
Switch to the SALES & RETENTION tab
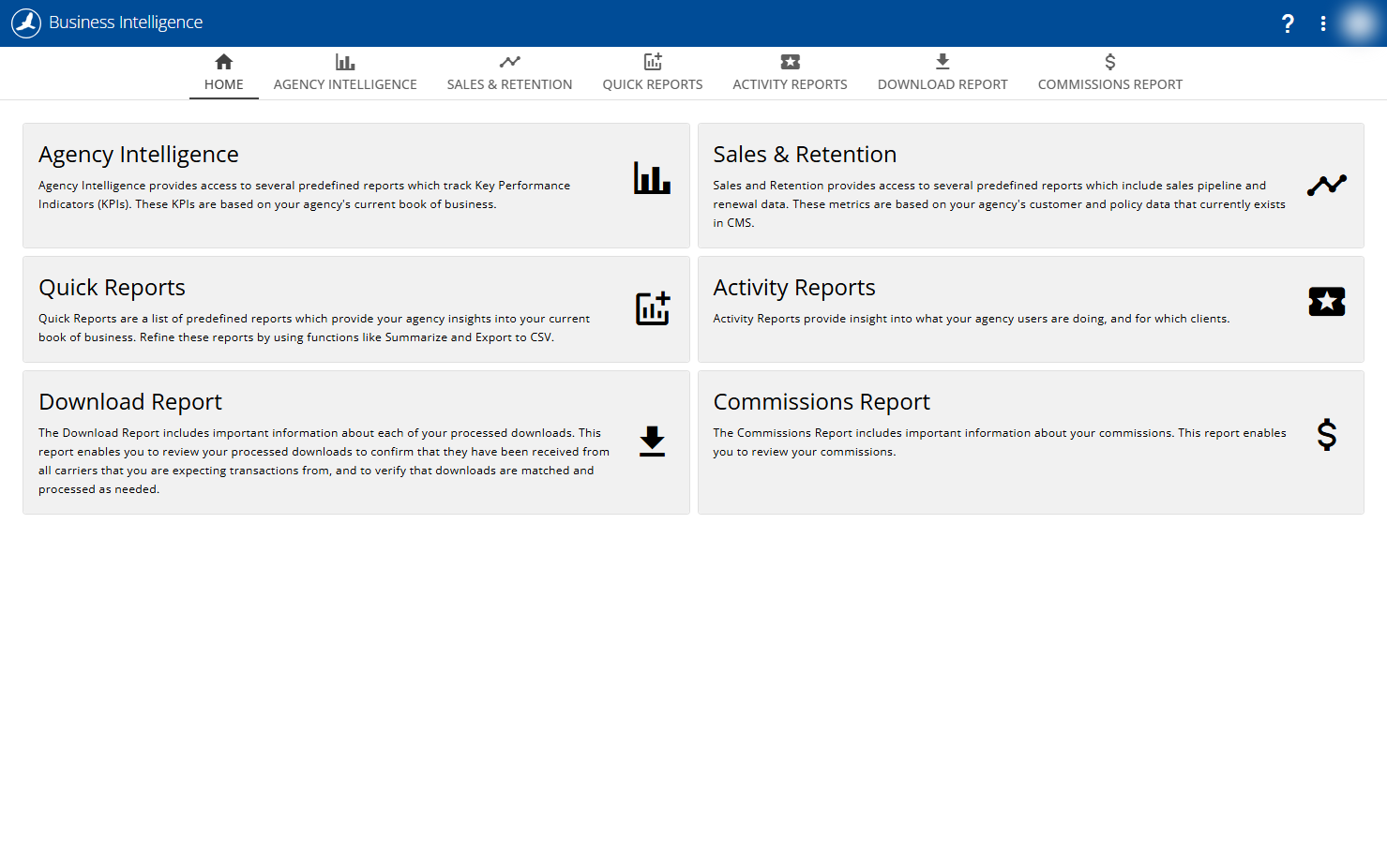[x=509, y=84]
